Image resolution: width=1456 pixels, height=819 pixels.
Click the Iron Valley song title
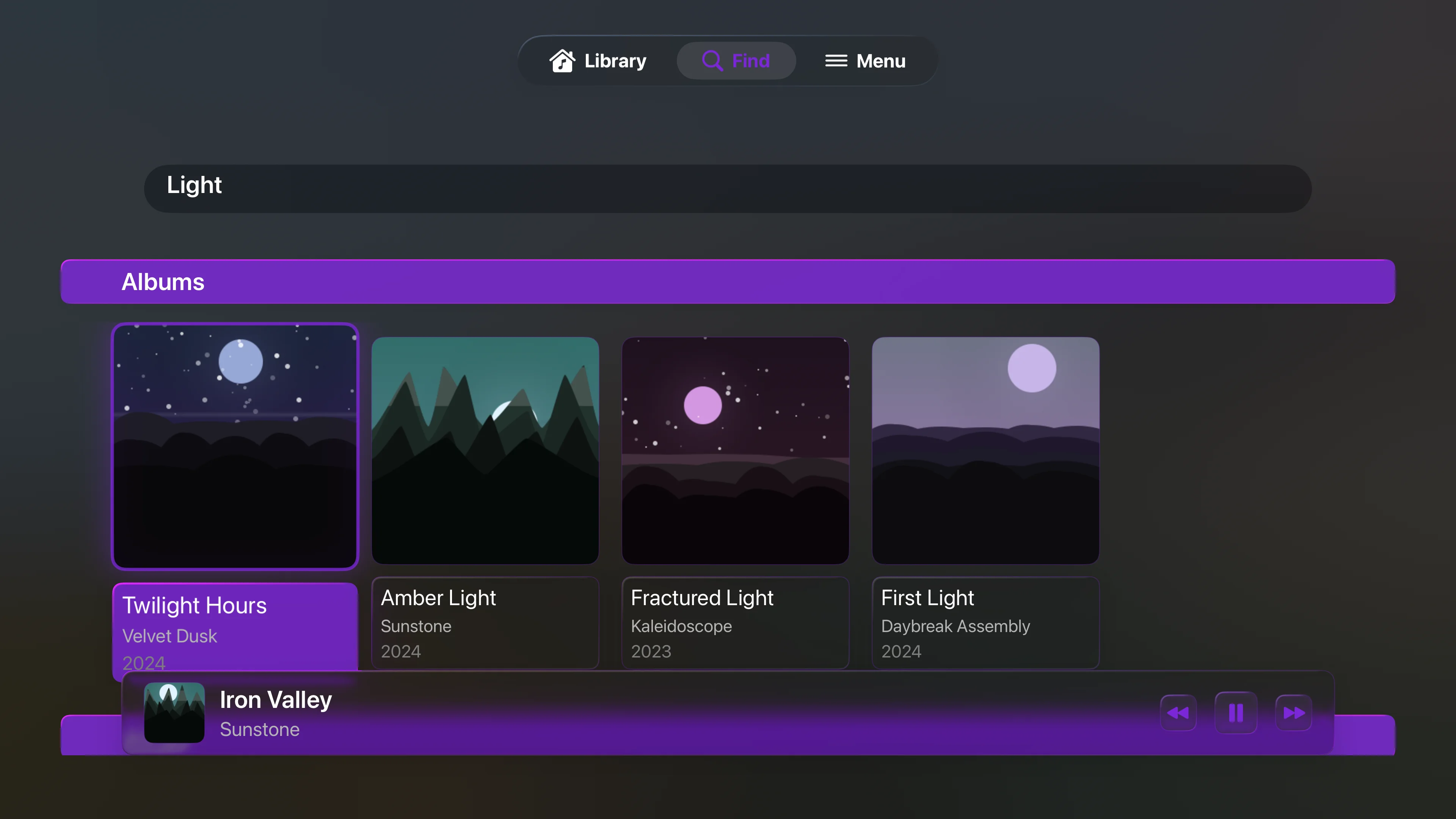[x=276, y=700]
